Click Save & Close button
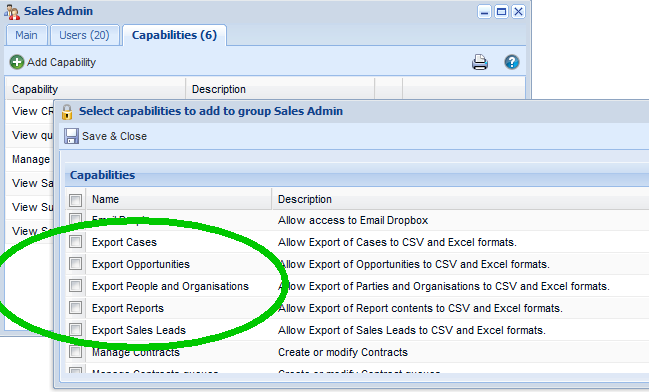This screenshot has width=649, height=392. coord(106,136)
